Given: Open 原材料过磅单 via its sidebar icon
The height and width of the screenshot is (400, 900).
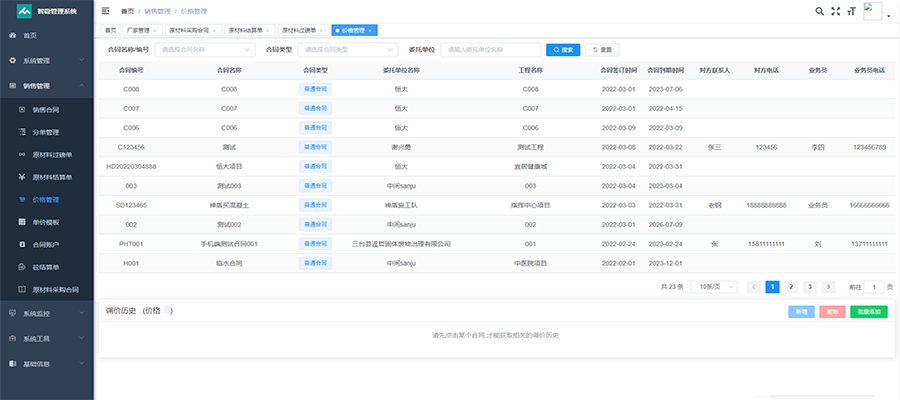Looking at the screenshot, I should [22, 154].
